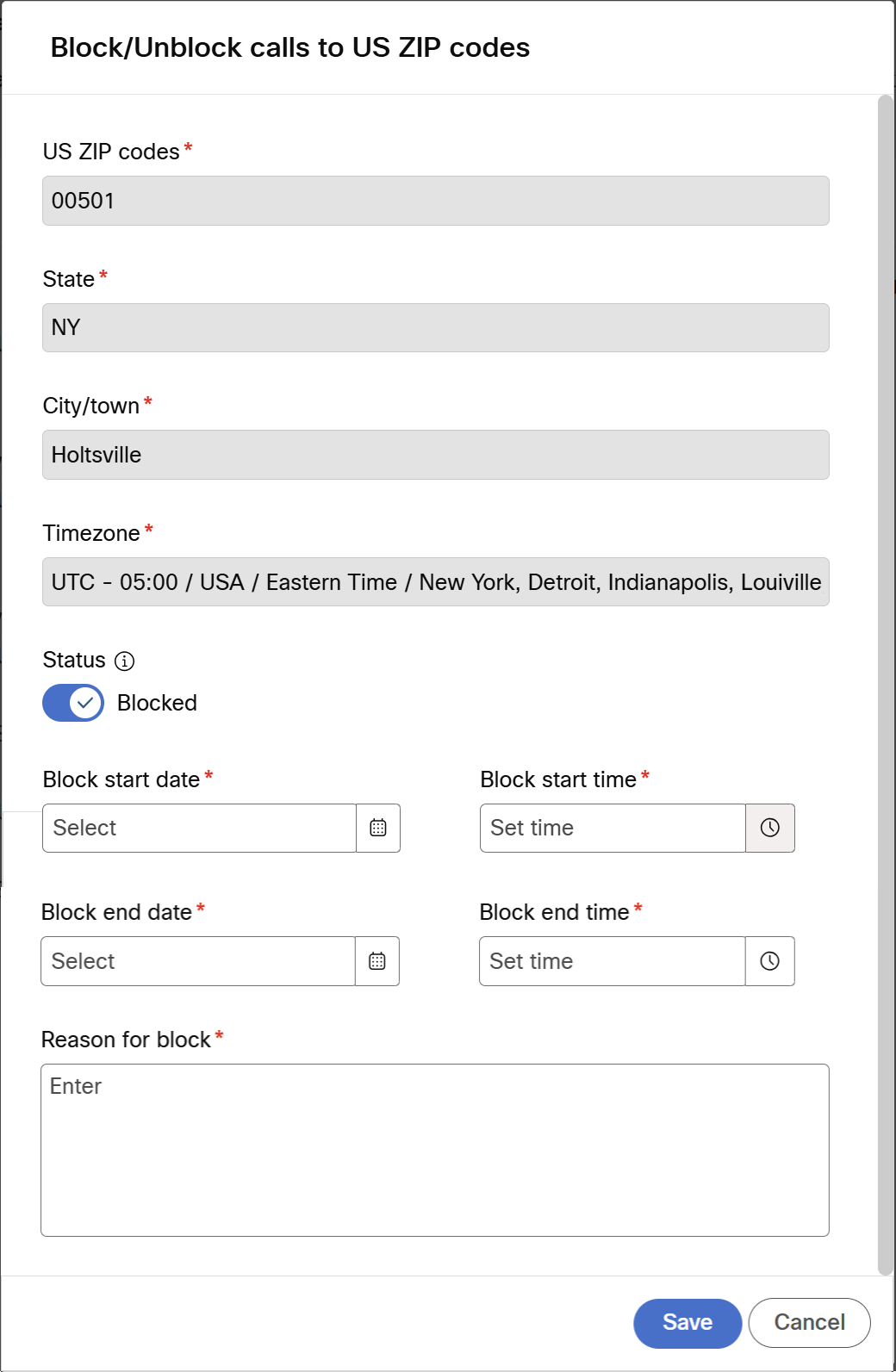Select the Block start date field
Viewport: 896px width, 1372px height.
[199, 828]
